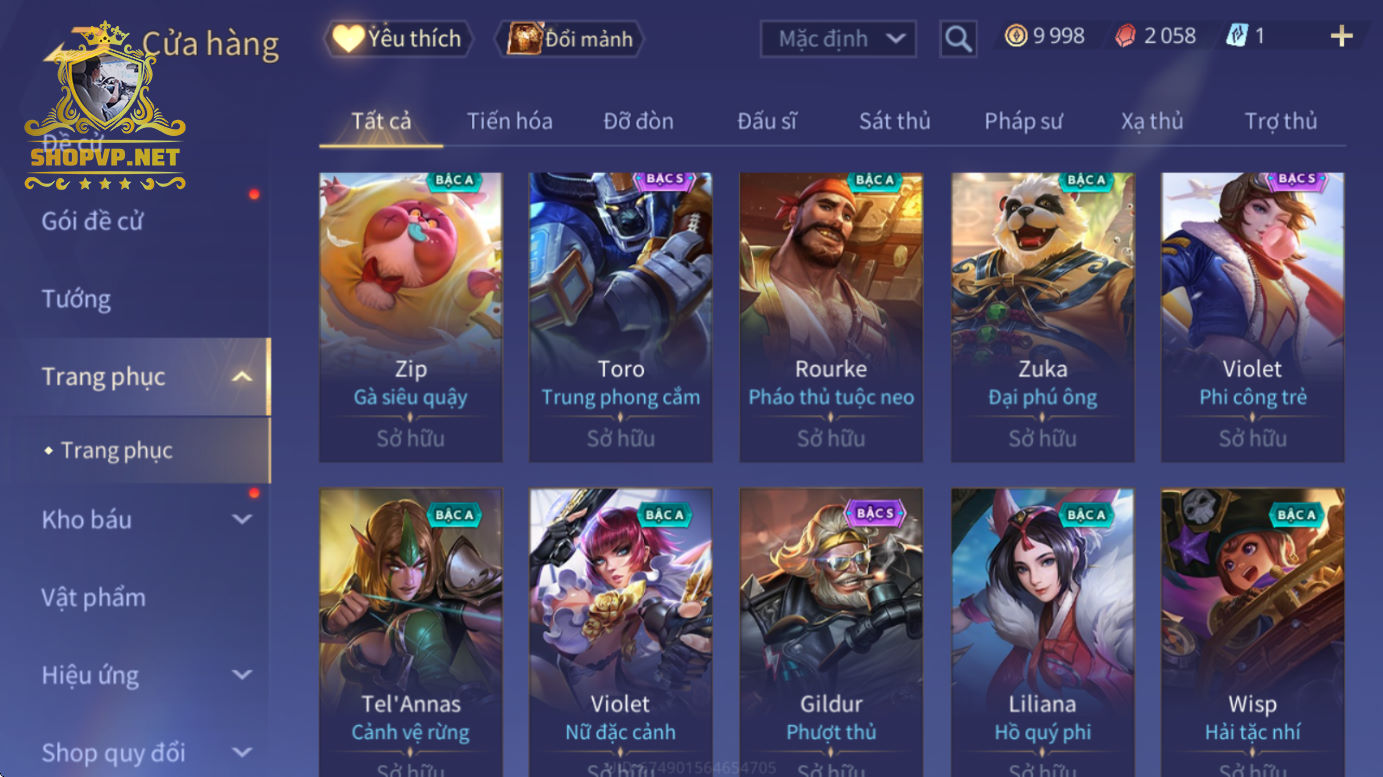This screenshot has width=1383, height=777.
Task: Switch to the Sát thủ tab
Action: point(894,121)
